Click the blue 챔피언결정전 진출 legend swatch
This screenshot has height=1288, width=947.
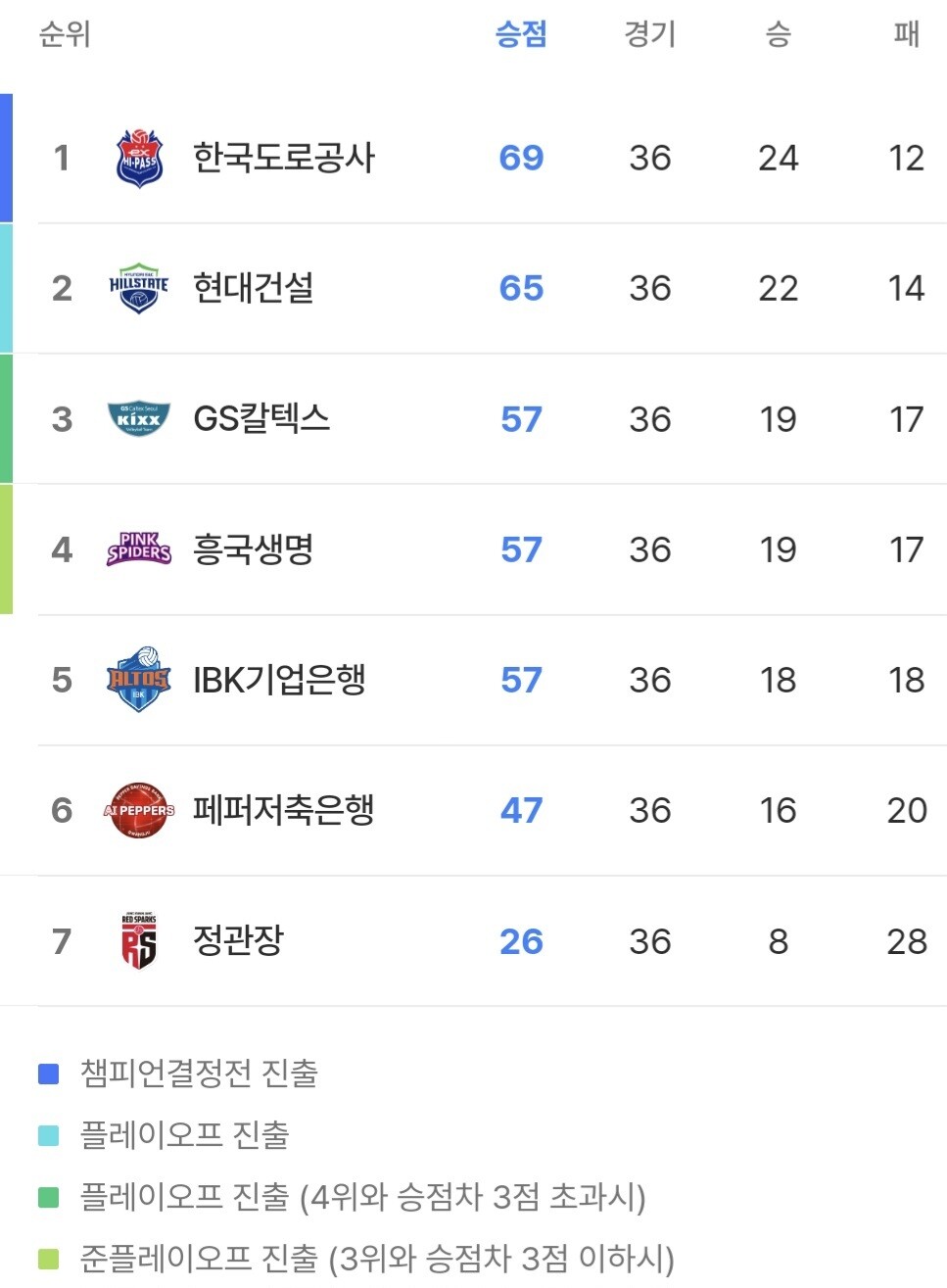tap(48, 1073)
